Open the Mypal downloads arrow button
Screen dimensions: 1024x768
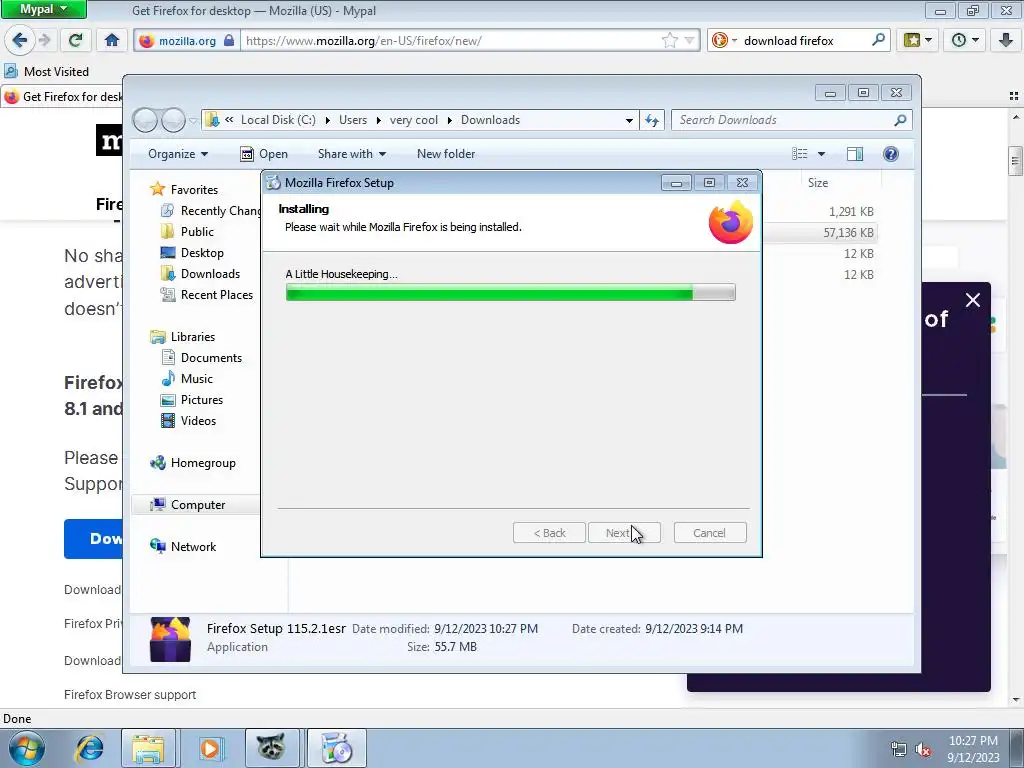(1006, 40)
